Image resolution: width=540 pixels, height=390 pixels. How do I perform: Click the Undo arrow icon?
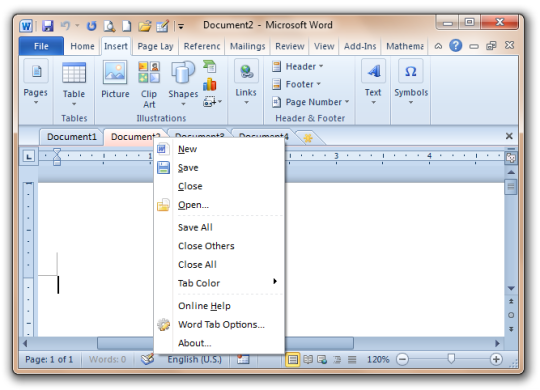pos(65,25)
